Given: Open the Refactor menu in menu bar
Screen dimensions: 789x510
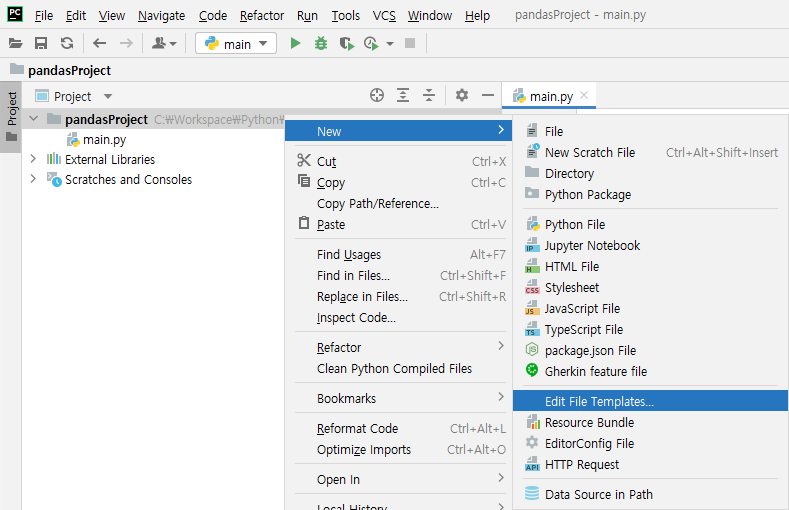Looking at the screenshot, I should point(262,16).
